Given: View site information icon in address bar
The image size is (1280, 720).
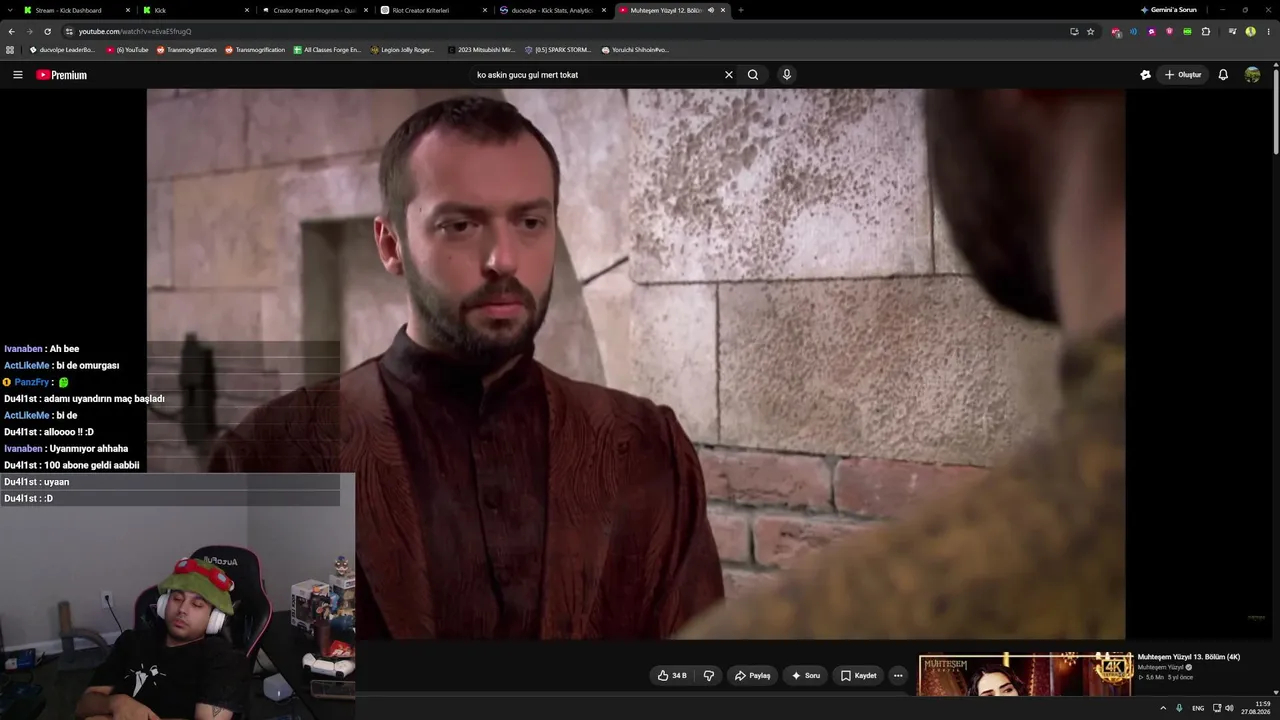Looking at the screenshot, I should (69, 31).
